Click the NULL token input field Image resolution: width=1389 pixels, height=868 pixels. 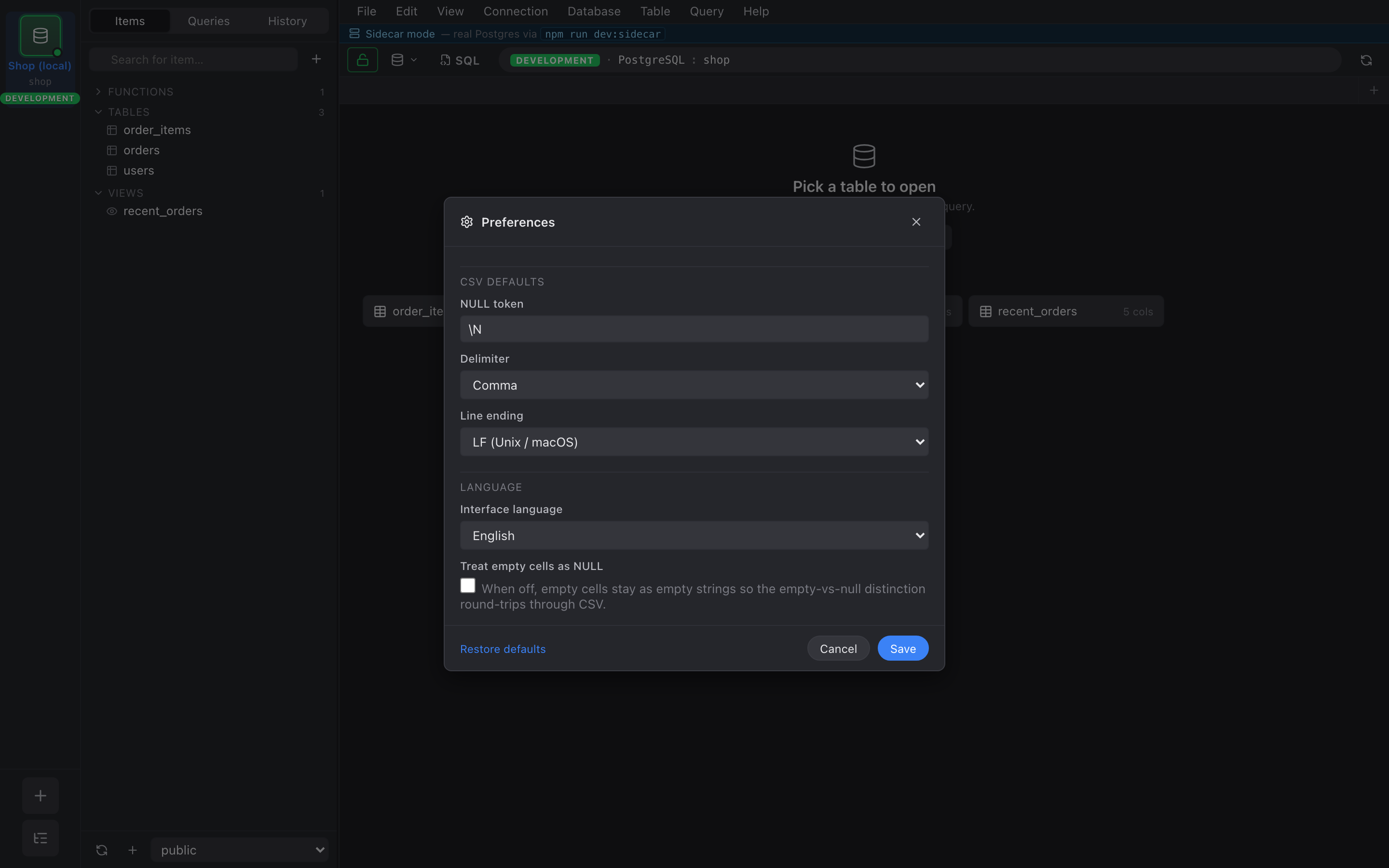point(694,329)
